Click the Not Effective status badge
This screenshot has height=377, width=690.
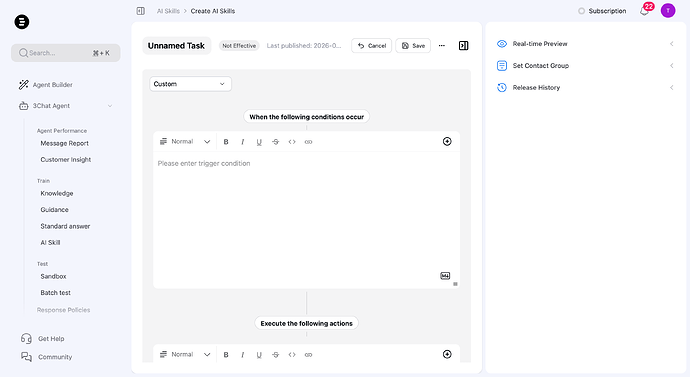click(x=239, y=46)
